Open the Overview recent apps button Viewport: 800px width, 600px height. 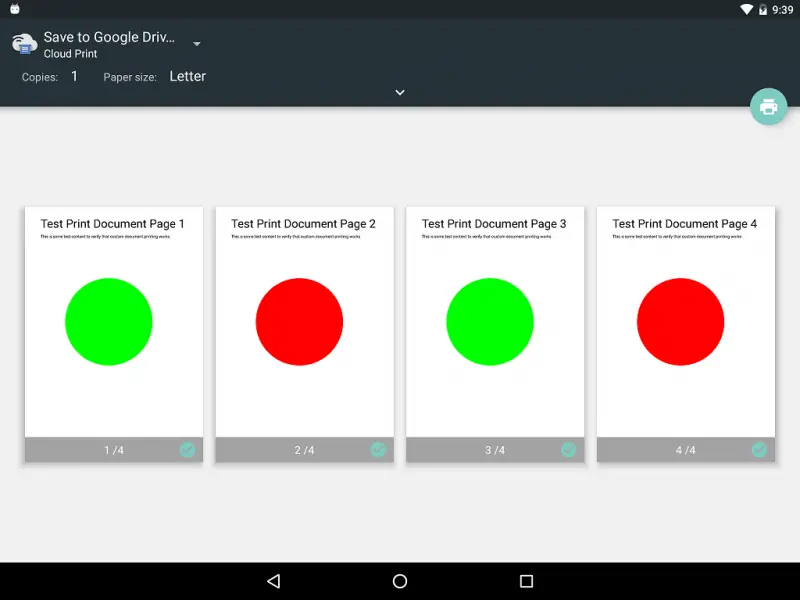(x=526, y=581)
